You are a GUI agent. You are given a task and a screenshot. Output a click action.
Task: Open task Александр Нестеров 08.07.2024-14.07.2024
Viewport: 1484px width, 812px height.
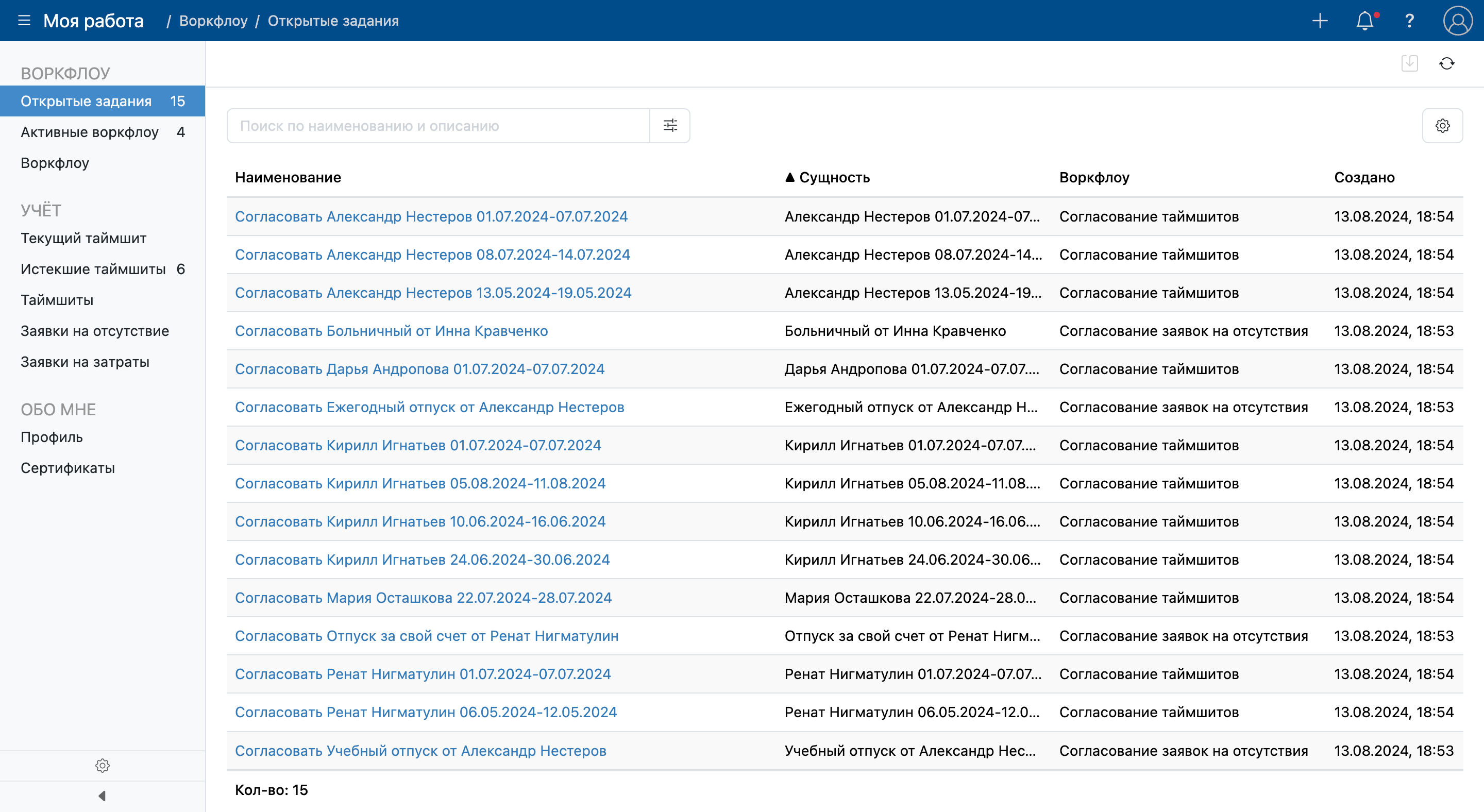pos(433,255)
